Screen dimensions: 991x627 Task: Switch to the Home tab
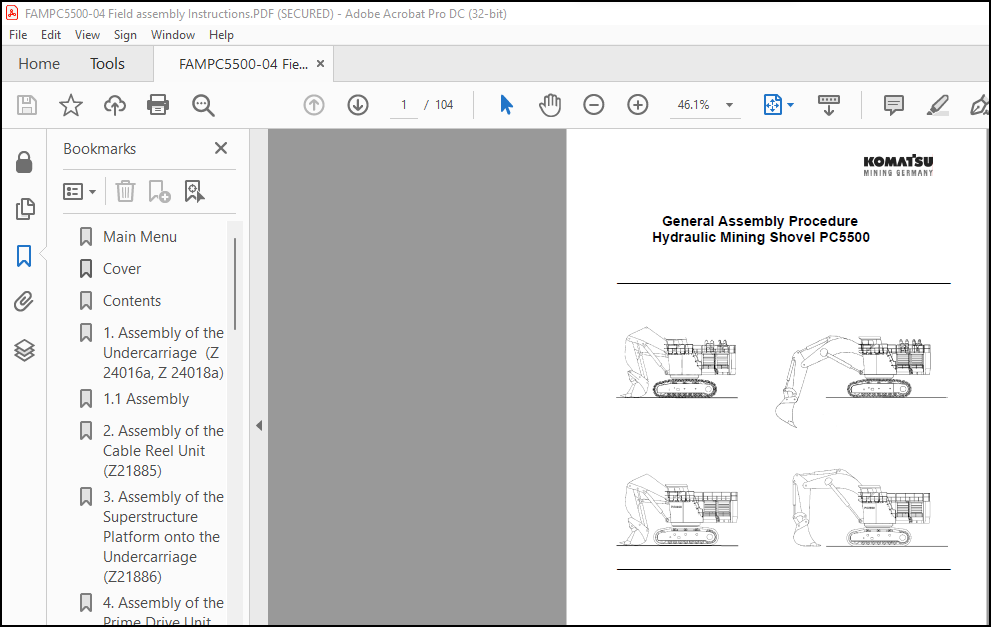39,64
